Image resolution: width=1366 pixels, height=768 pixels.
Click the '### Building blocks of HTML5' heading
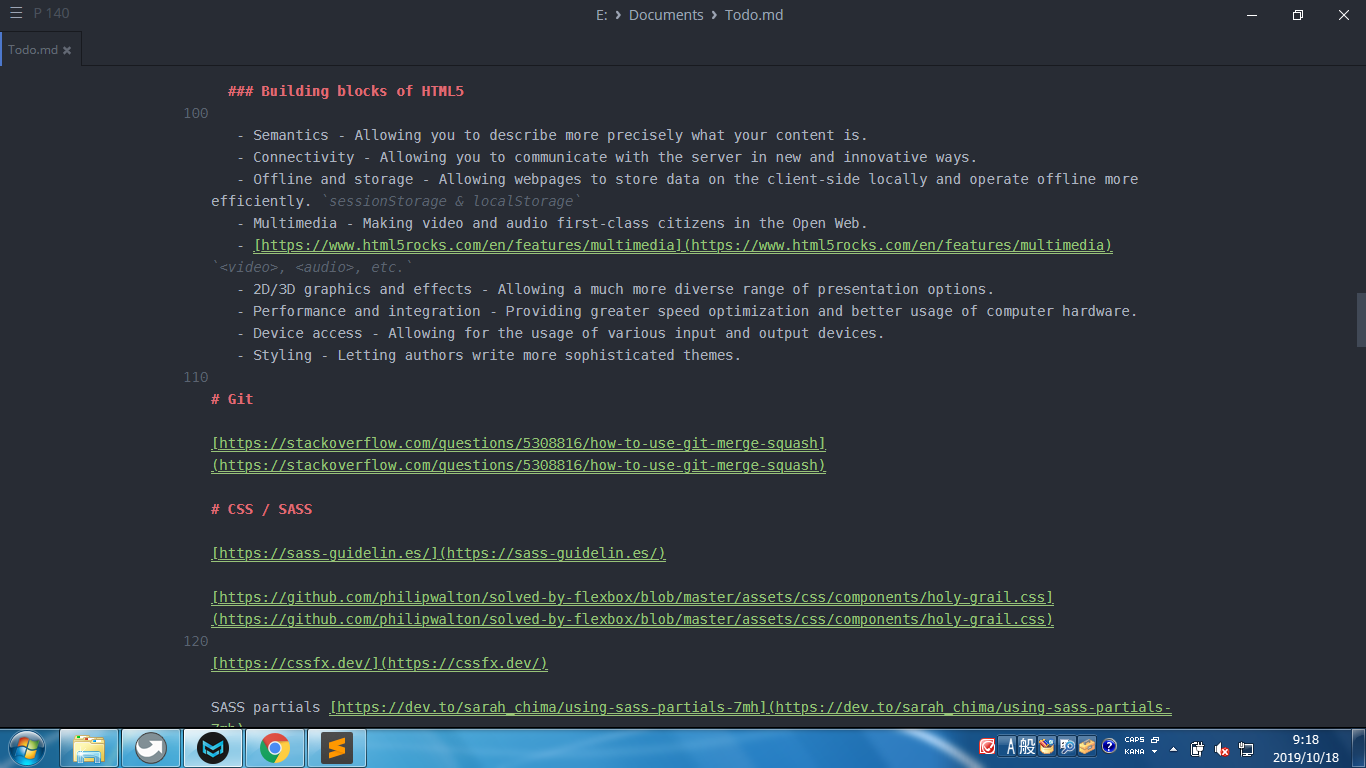345,91
